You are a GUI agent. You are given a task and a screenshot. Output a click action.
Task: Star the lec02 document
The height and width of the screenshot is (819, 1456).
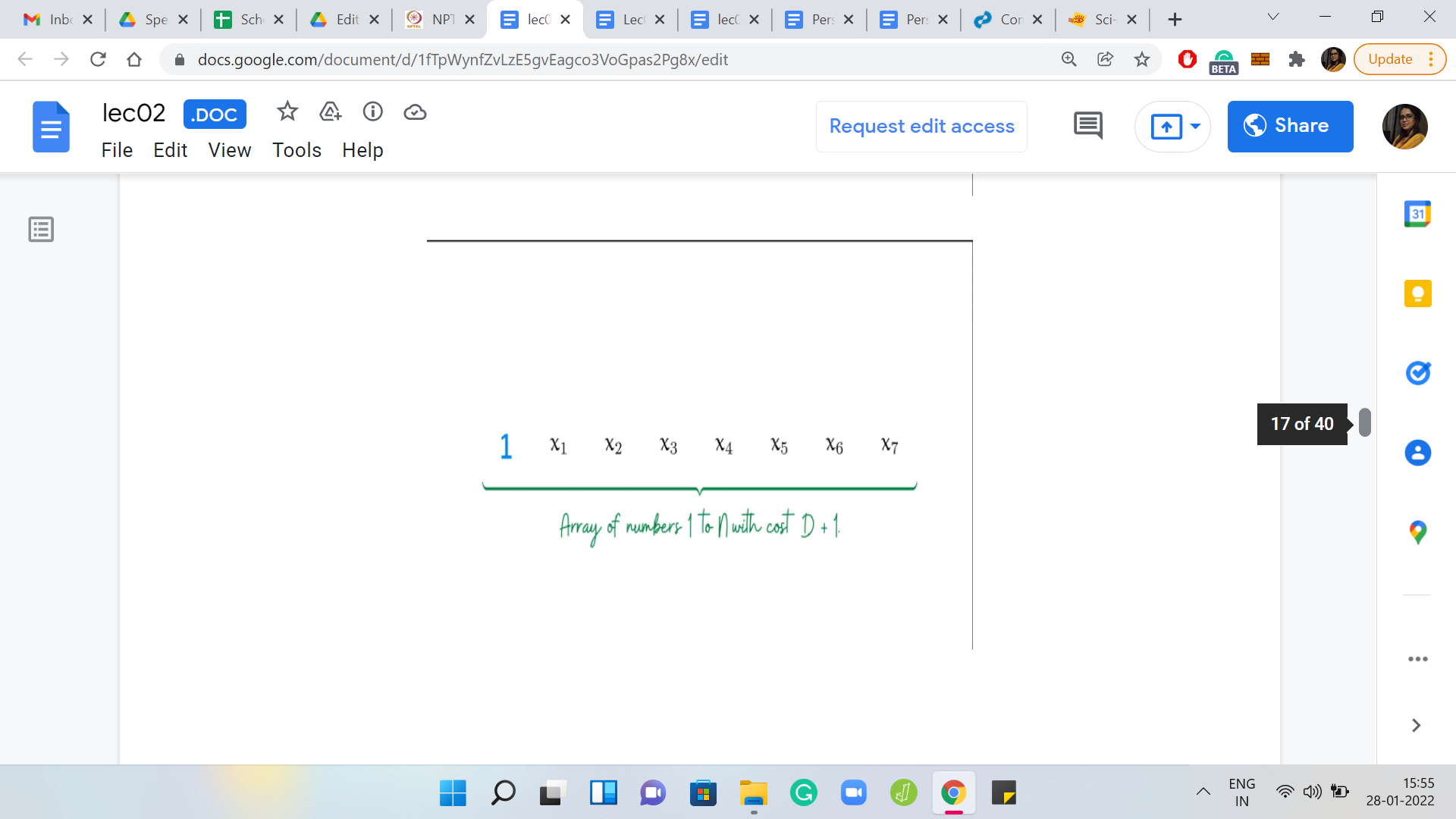tap(287, 112)
